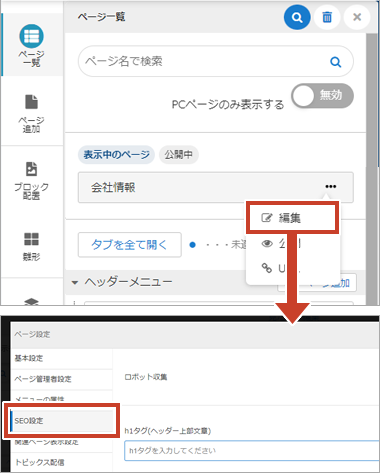Open the three-dot menu on 会社情報 row
Image resolution: width=380 pixels, height=473 pixels.
click(331, 186)
